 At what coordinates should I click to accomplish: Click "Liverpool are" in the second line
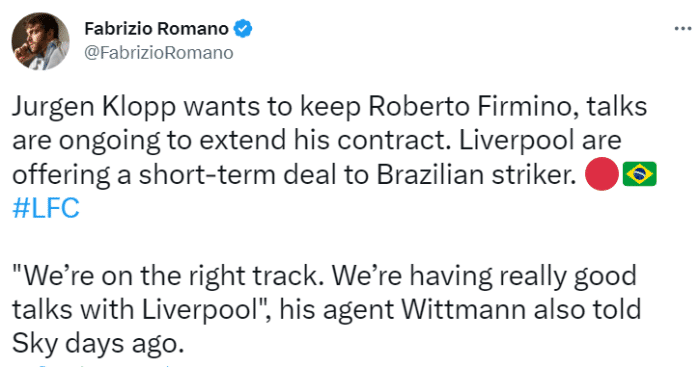pyautogui.click(x=540, y=141)
